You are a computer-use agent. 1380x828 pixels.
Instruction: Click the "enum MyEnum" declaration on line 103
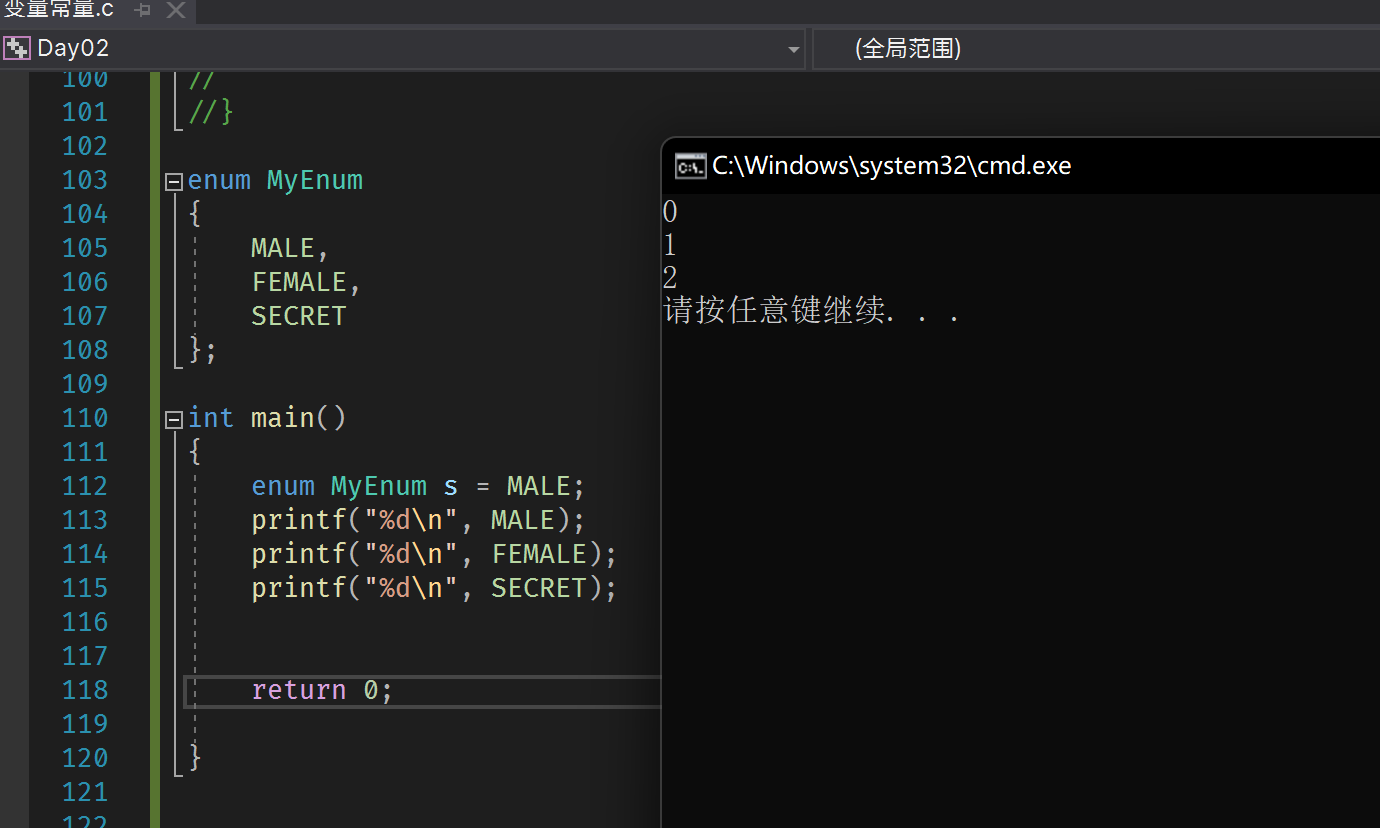[x=276, y=180]
